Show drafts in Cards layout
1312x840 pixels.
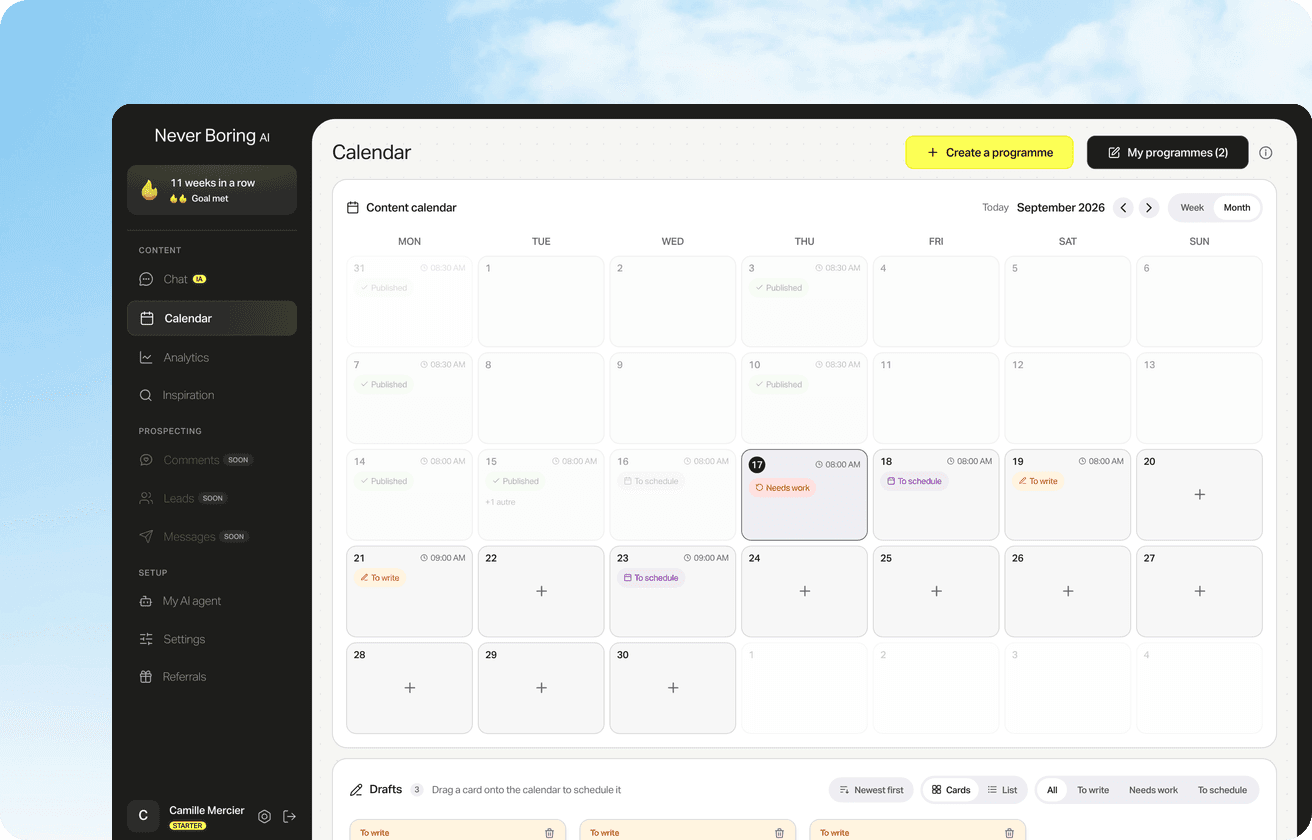pos(951,790)
